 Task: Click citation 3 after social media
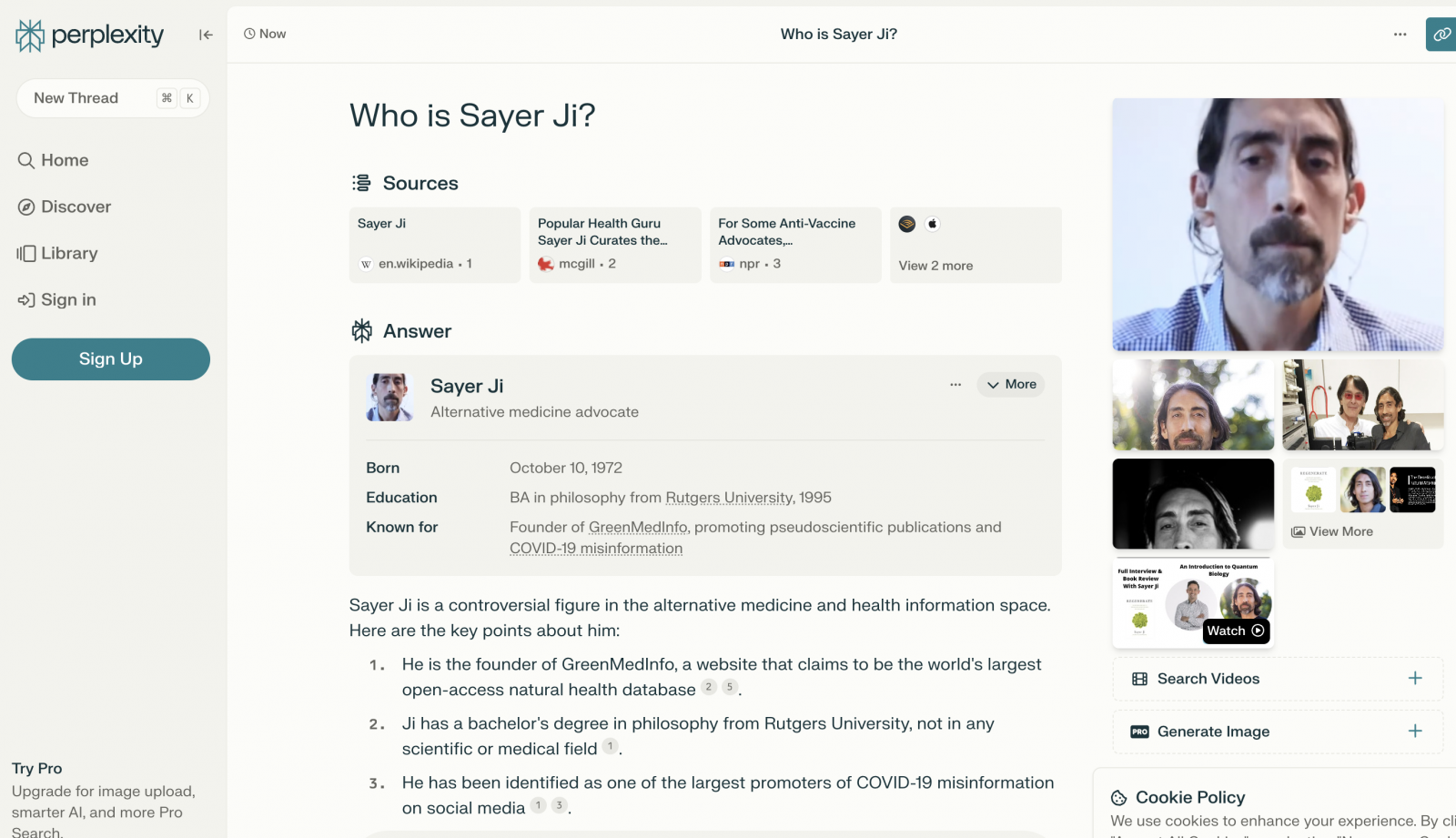click(x=560, y=805)
